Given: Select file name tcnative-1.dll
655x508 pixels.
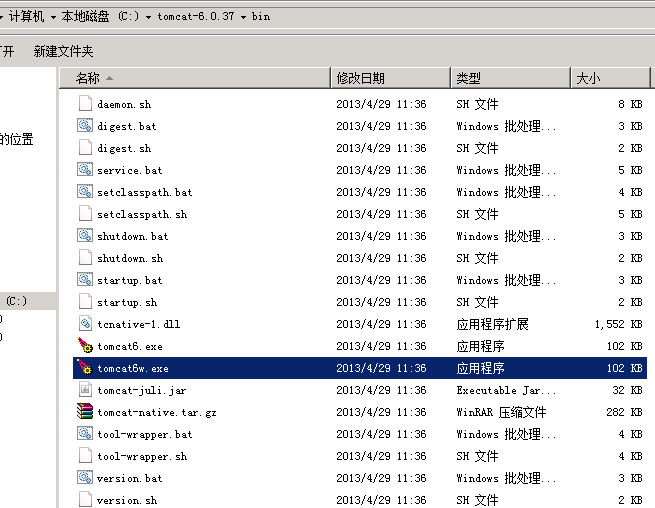Looking at the screenshot, I should (x=139, y=324).
